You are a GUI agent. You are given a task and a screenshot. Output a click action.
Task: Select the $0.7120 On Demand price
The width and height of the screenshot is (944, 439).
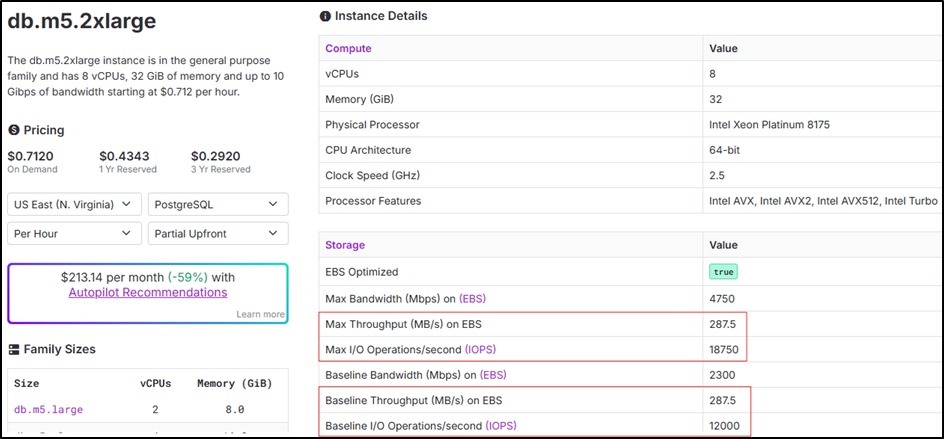coord(30,156)
